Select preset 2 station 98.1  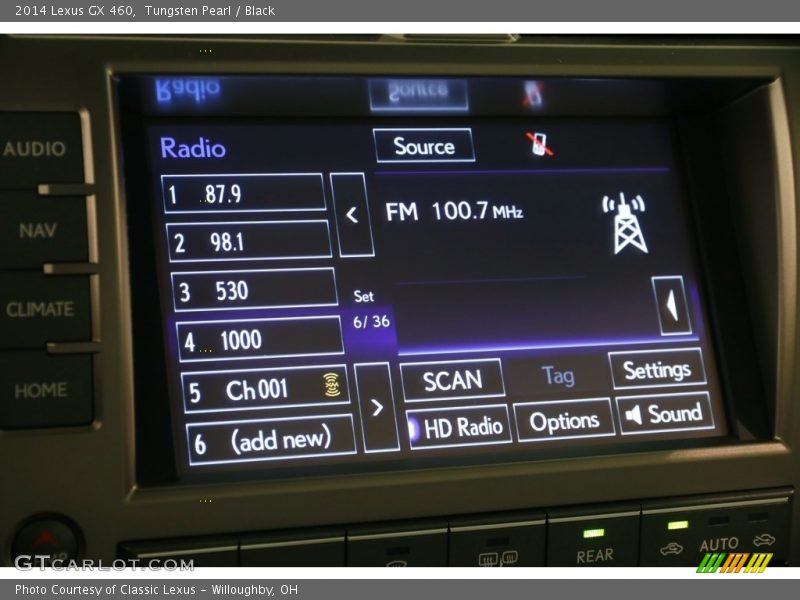click(x=248, y=242)
